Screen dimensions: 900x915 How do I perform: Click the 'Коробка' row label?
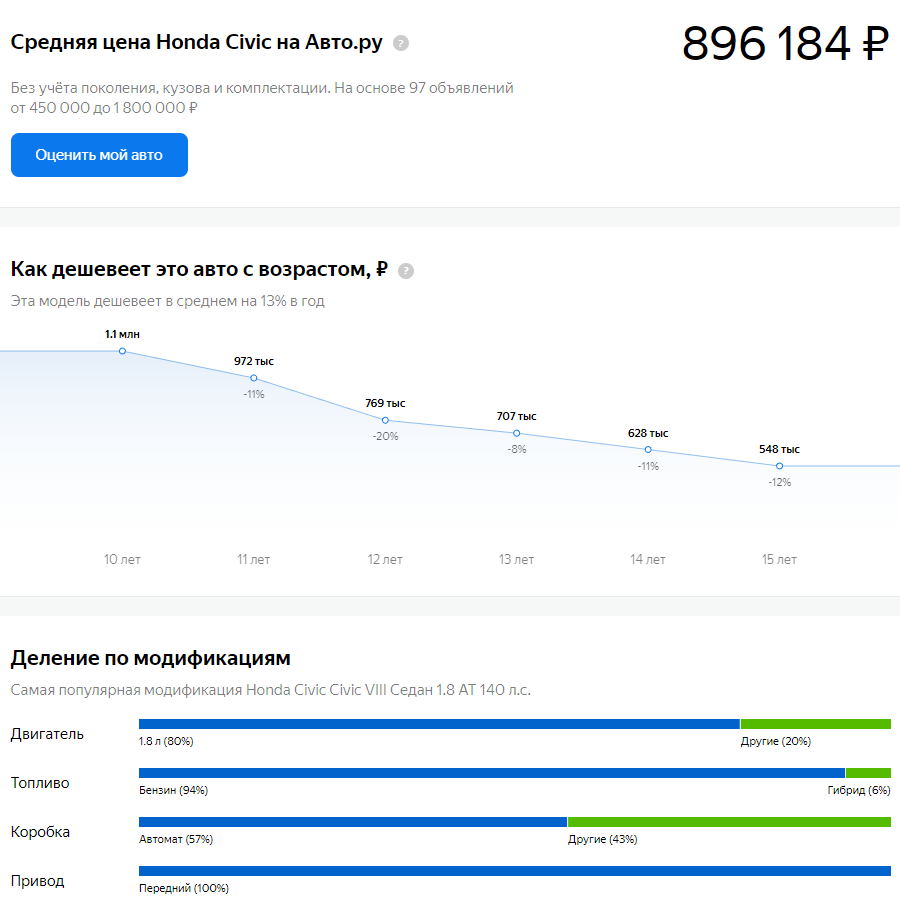pos(40,832)
